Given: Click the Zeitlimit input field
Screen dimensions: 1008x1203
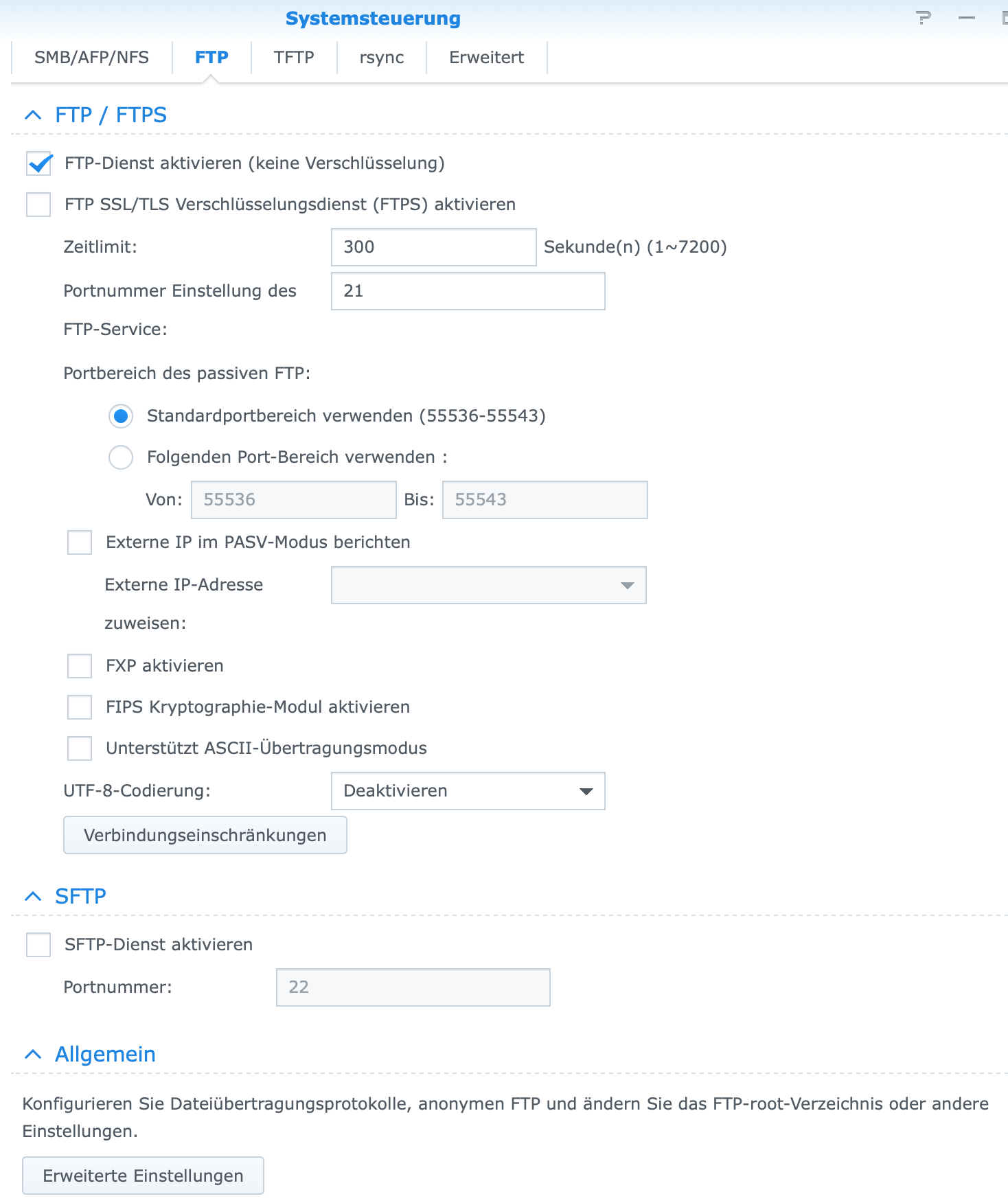Looking at the screenshot, I should (433, 247).
